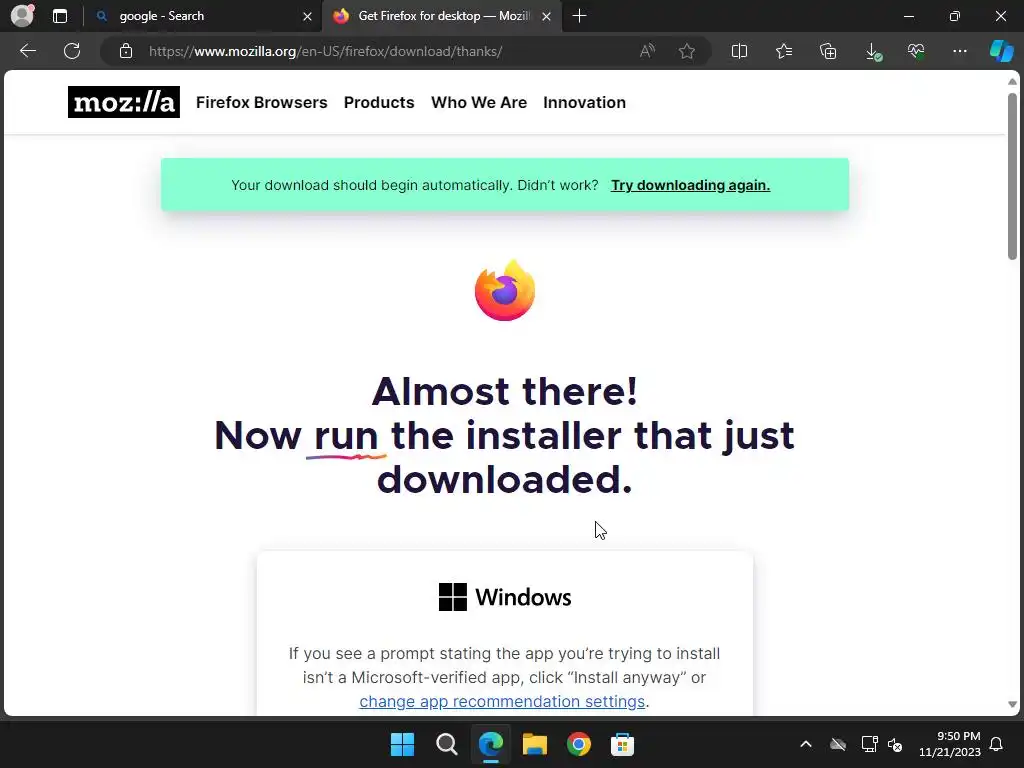Activate Read aloud icon in address bar

click(647, 51)
